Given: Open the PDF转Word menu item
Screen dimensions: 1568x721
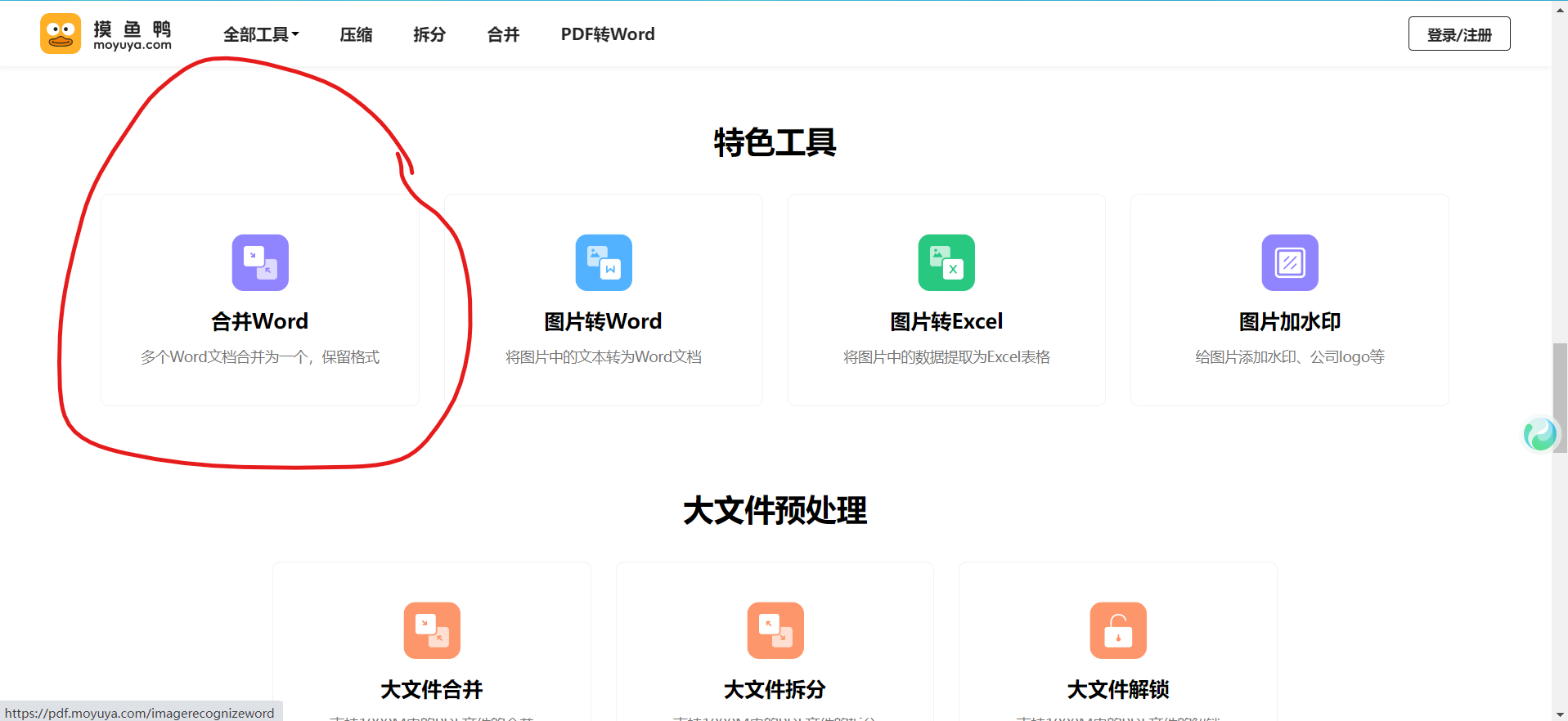Looking at the screenshot, I should [x=608, y=34].
